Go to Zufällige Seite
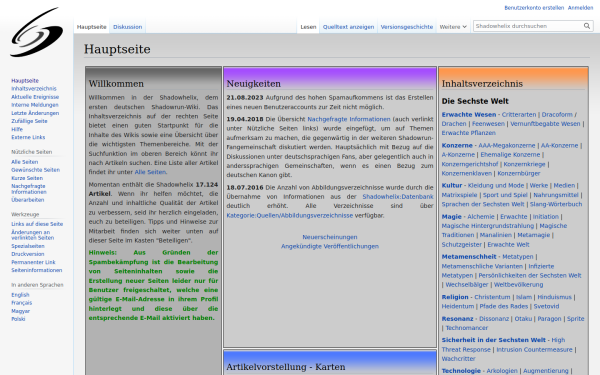 coord(29,121)
